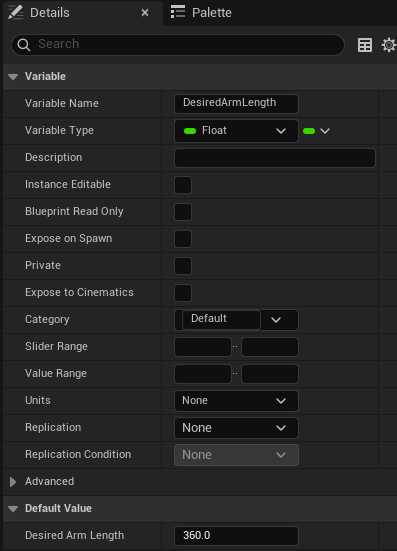This screenshot has height=551, width=397.
Task: Click the Private label
Action: 43,265
